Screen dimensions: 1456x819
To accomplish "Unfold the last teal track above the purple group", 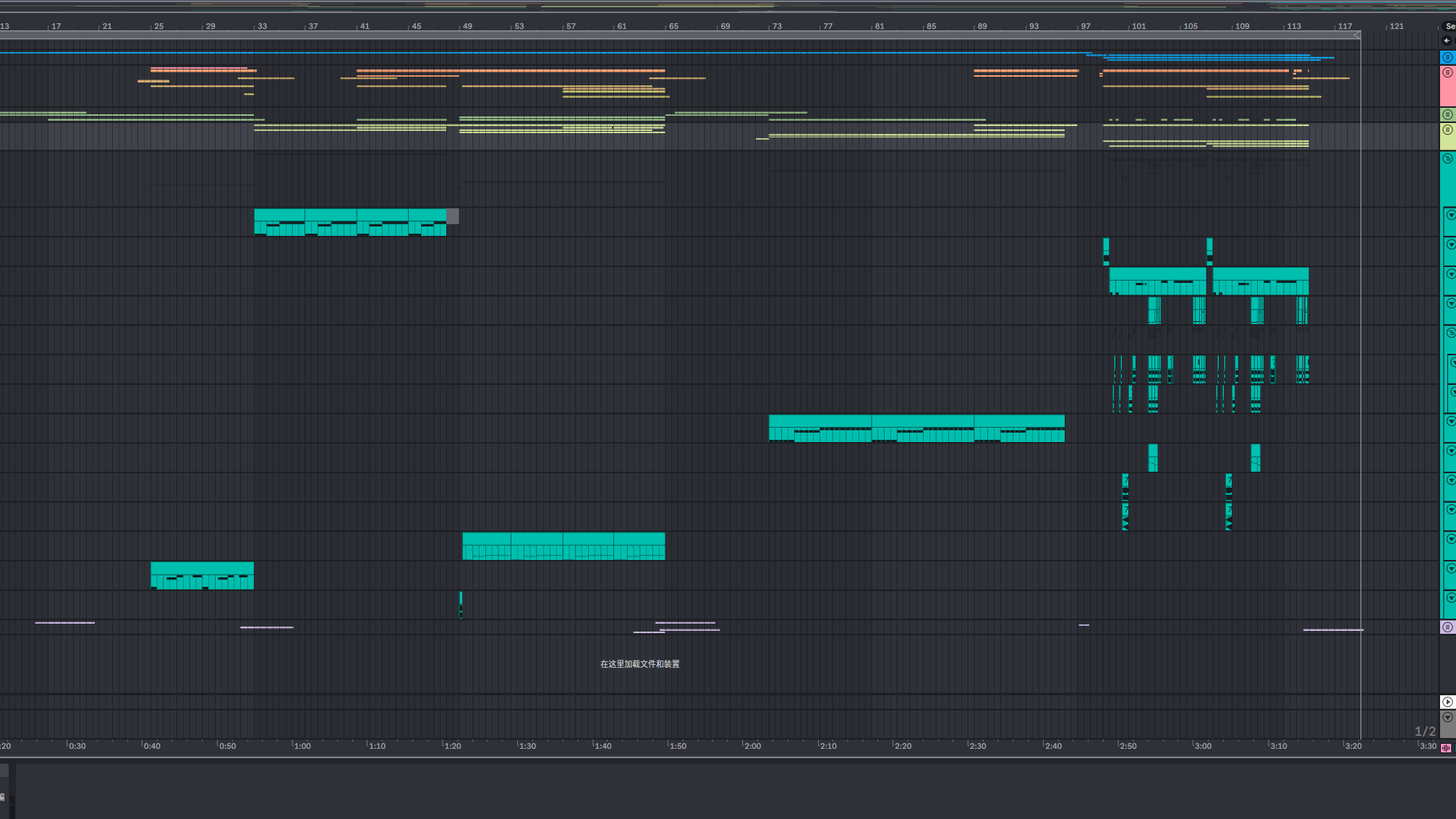I will 1450,598.
